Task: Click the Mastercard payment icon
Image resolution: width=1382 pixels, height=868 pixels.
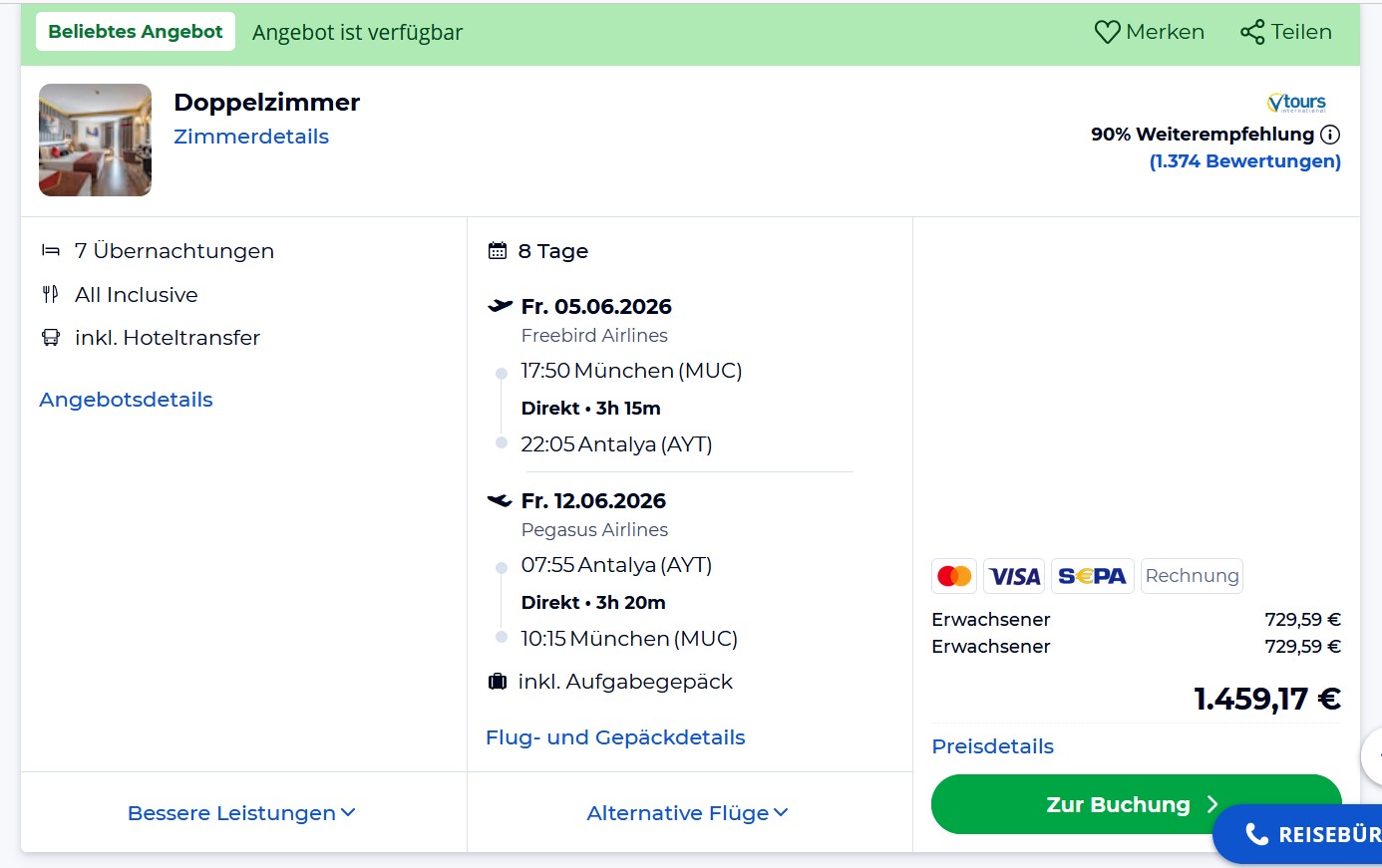Action: 954,576
